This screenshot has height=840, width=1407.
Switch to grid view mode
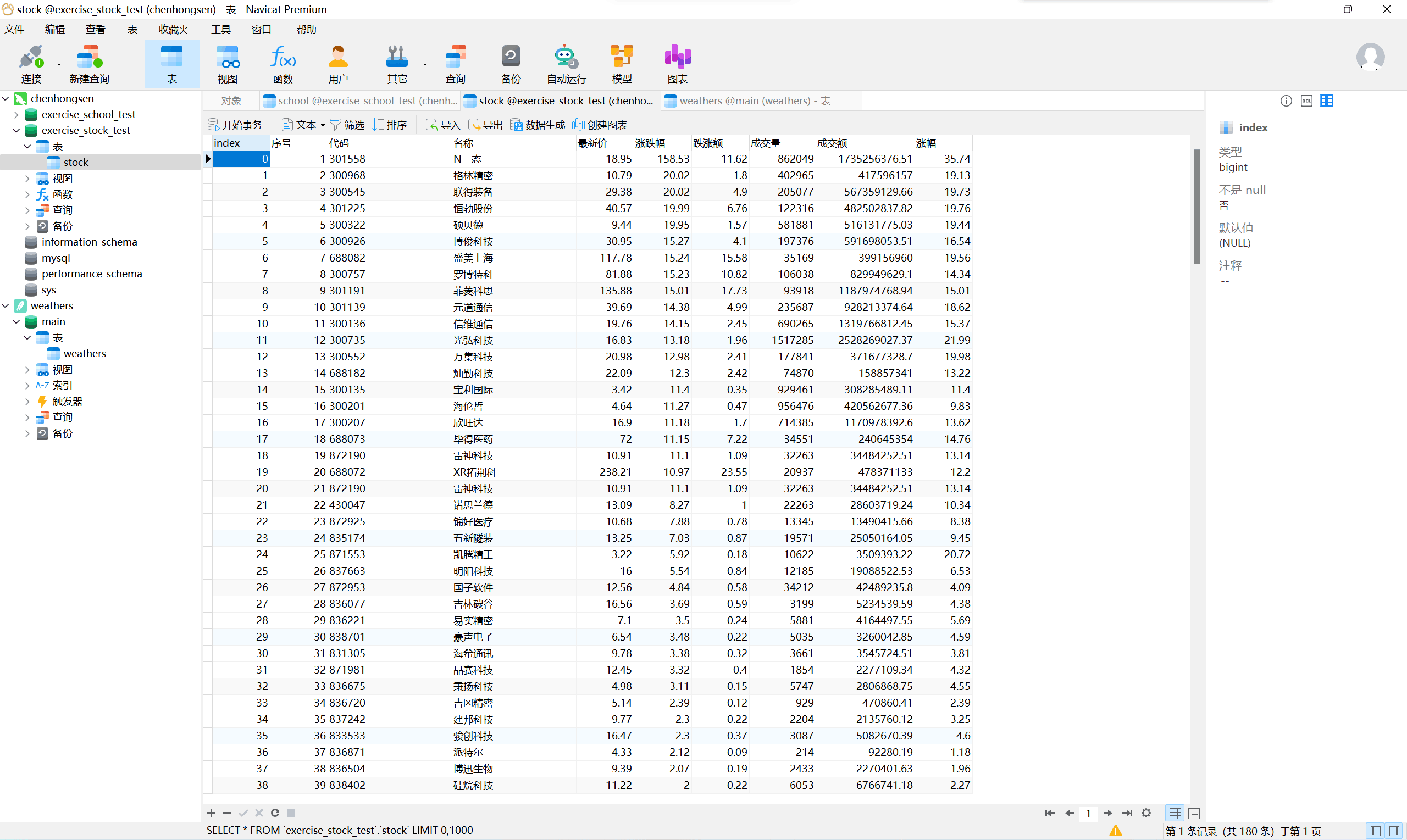point(1175,814)
